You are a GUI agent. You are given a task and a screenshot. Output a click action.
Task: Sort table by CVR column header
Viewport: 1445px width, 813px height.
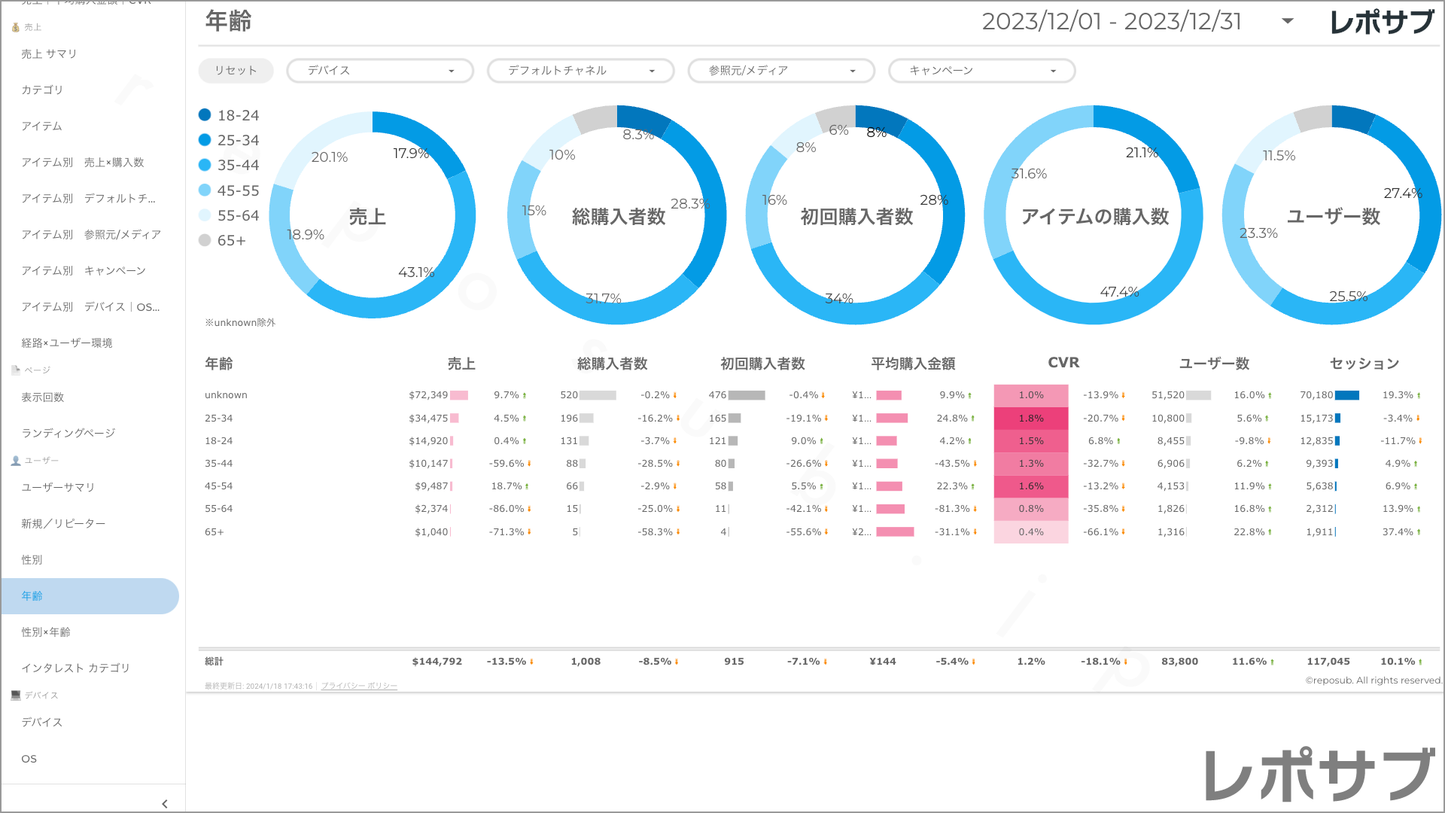1063,363
